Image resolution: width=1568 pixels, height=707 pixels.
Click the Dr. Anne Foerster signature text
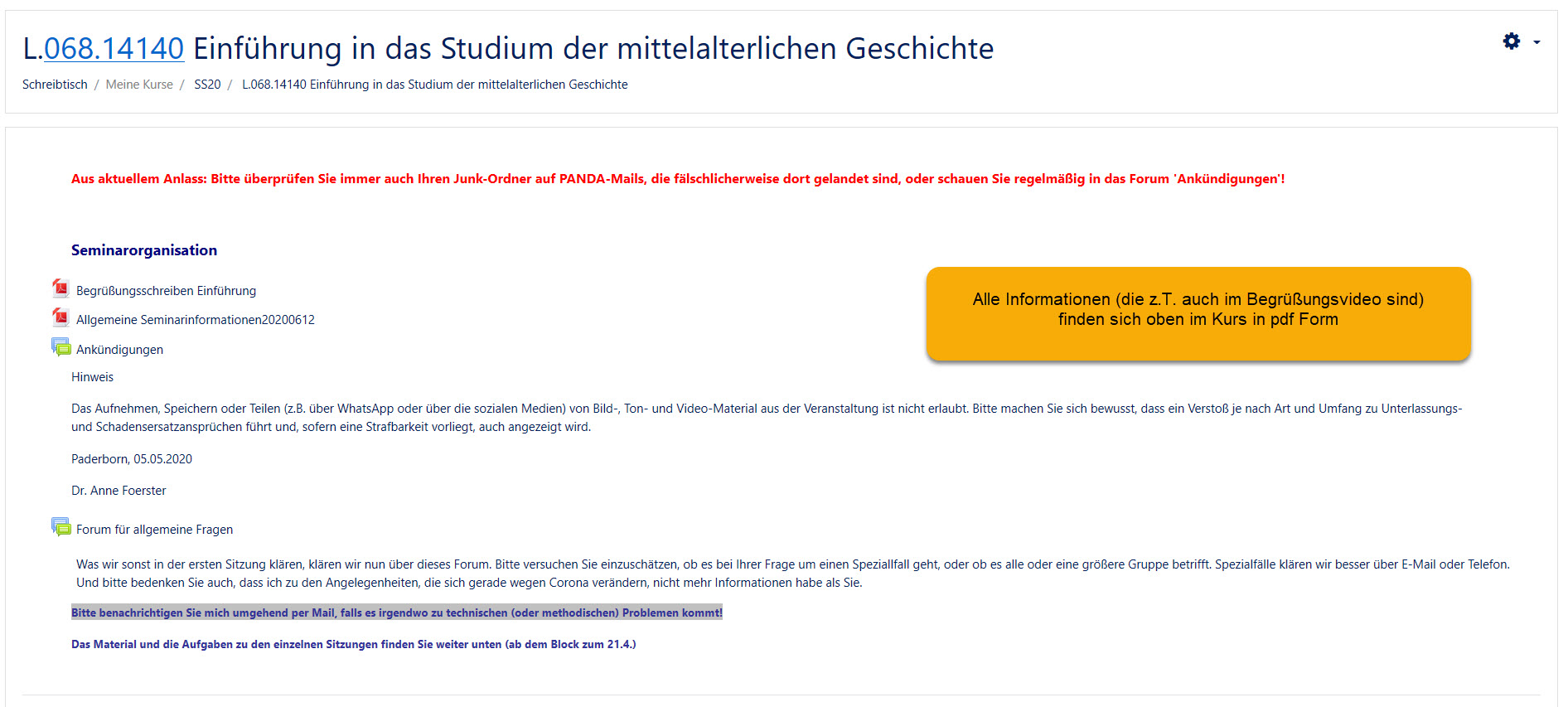(119, 491)
